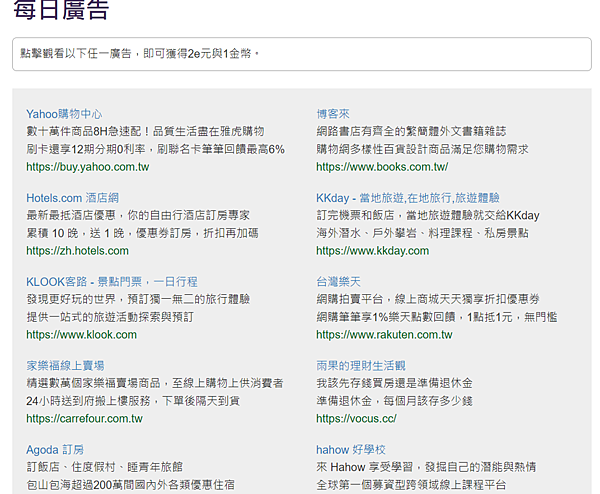This screenshot has height=494, width=600.
Task: Select the 每日廣告 page heading
Action: tap(61, 10)
